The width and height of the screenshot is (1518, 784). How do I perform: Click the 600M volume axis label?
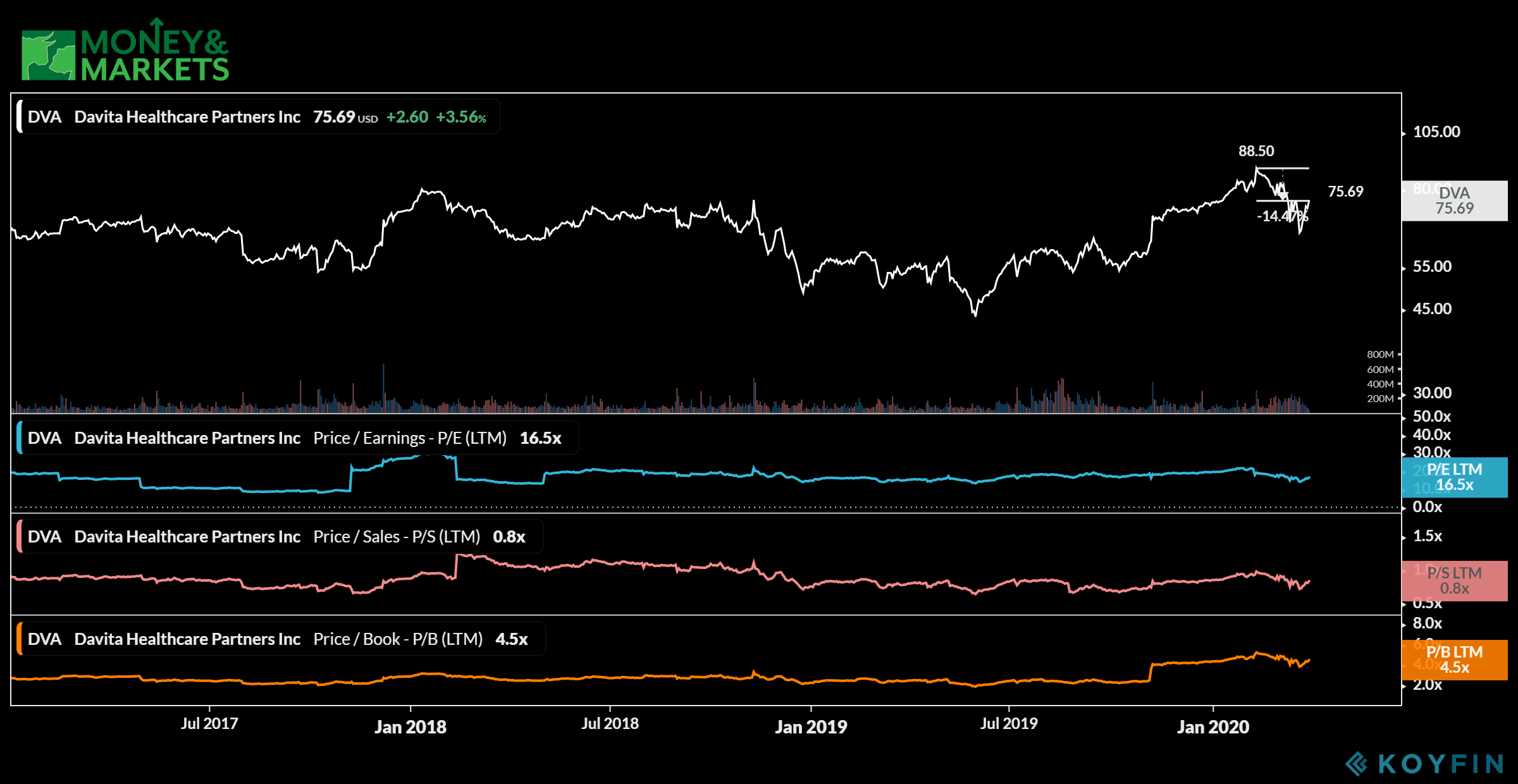(1380, 369)
